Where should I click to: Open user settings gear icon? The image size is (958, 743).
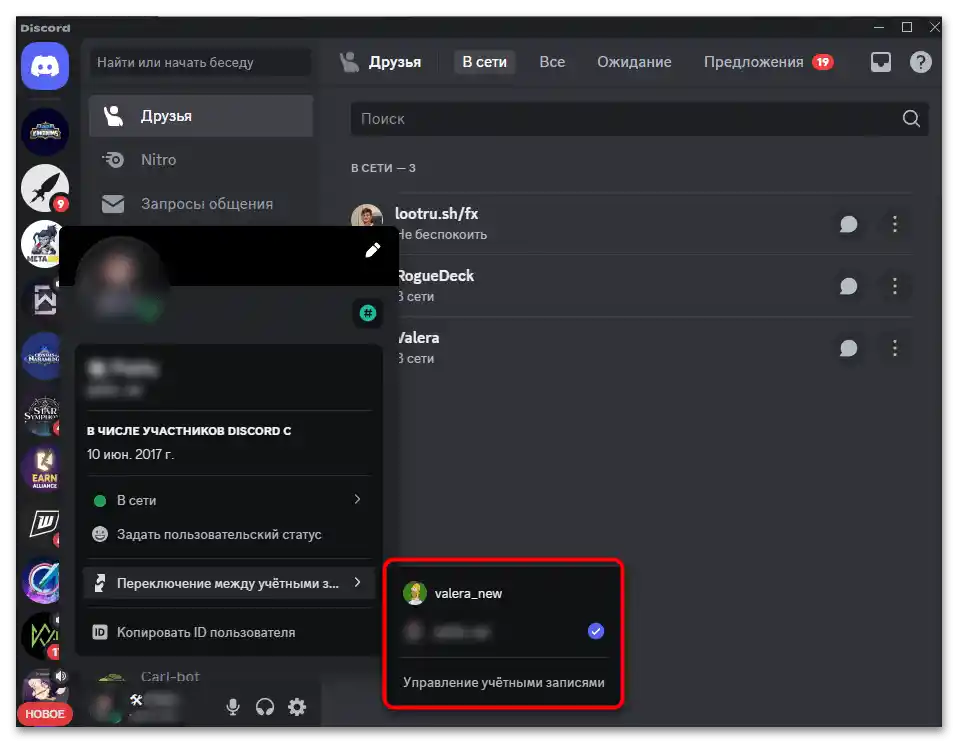tap(297, 707)
